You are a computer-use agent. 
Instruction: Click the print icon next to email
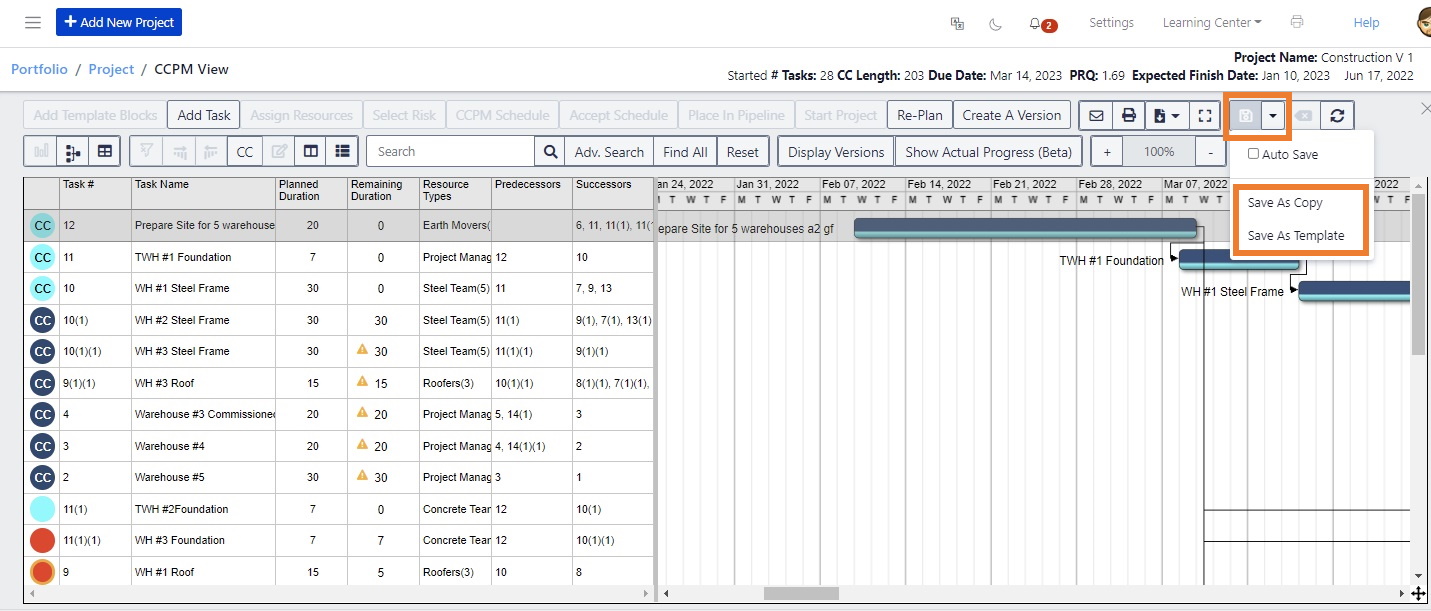click(1129, 115)
